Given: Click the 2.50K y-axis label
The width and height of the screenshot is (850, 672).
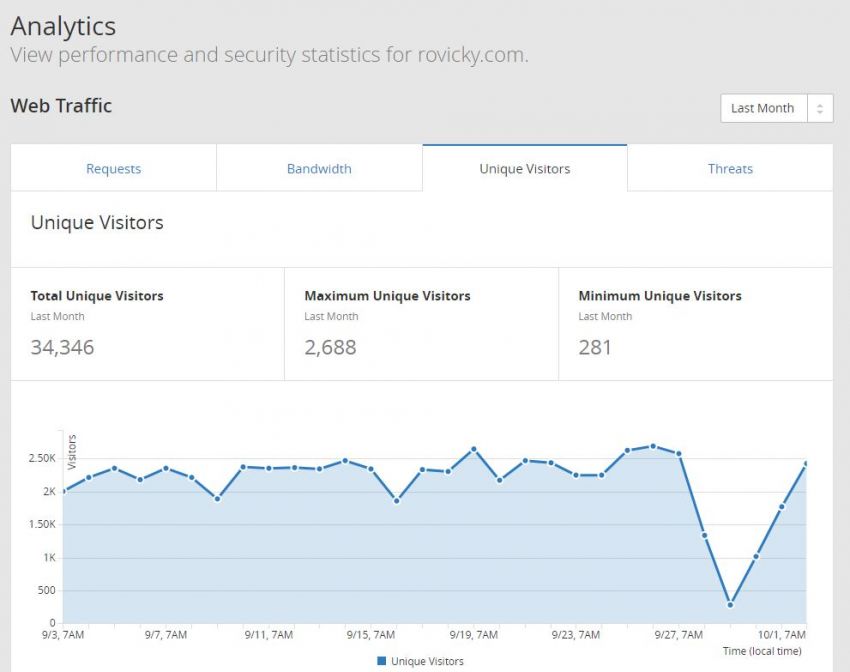Looking at the screenshot, I should pos(41,458).
